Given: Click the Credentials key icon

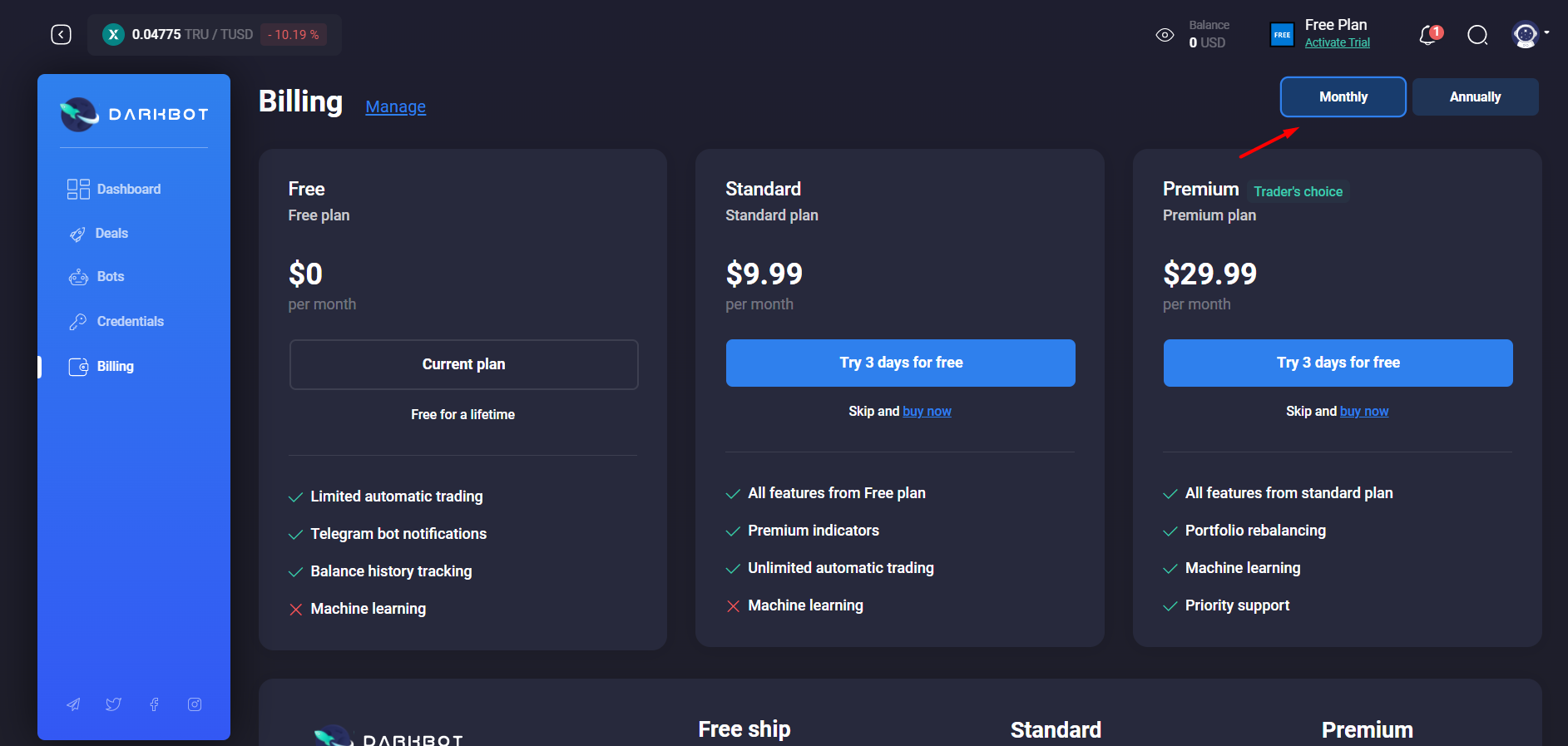Looking at the screenshot, I should pyautogui.click(x=78, y=322).
